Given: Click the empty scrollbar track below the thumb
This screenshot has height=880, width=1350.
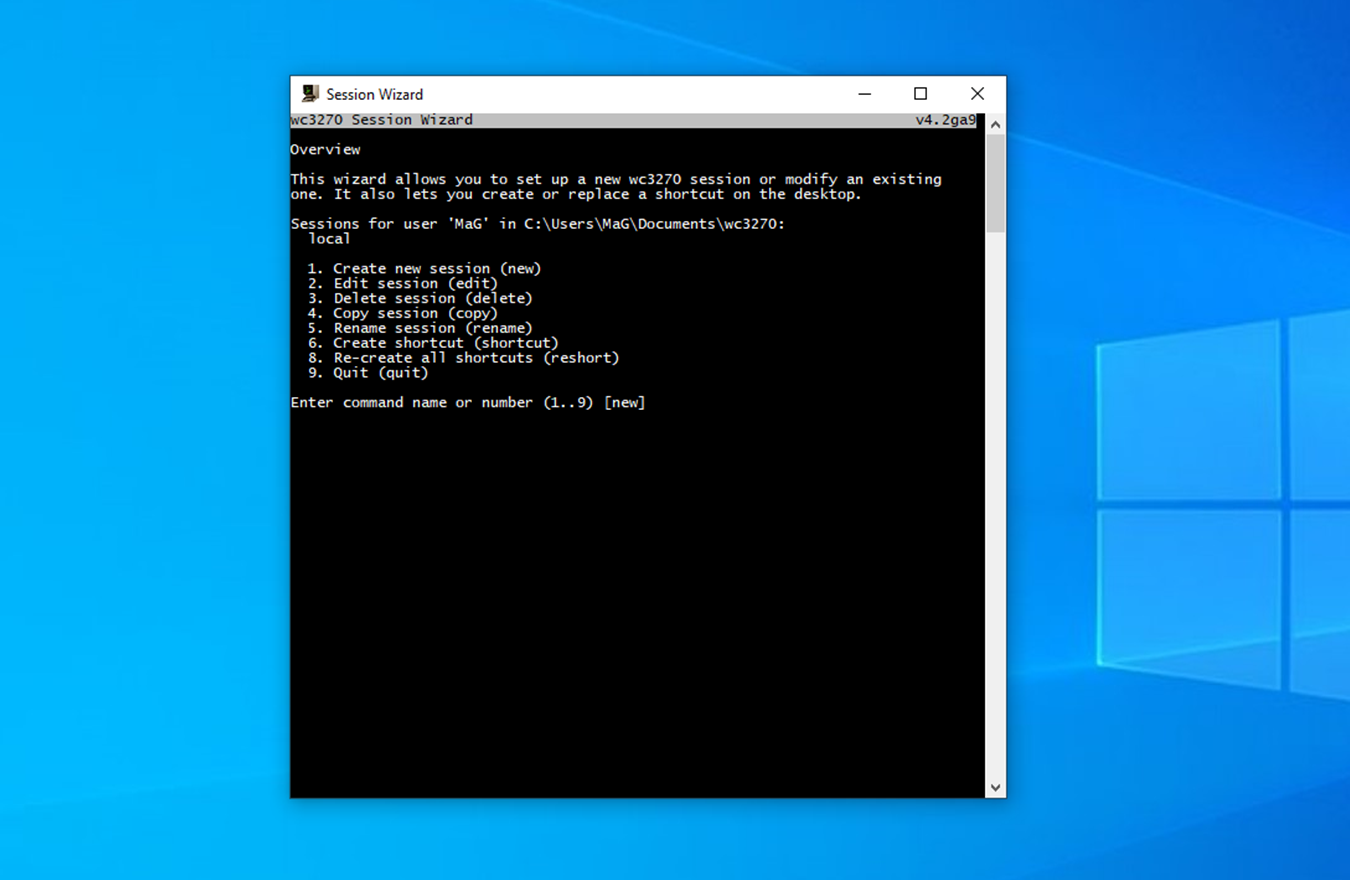Looking at the screenshot, I should click(x=995, y=500).
